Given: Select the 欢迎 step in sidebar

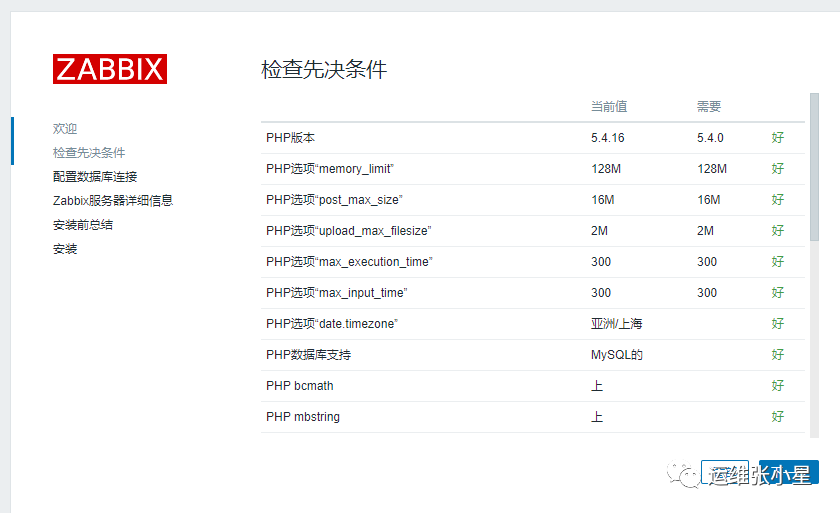Looking at the screenshot, I should [65, 129].
